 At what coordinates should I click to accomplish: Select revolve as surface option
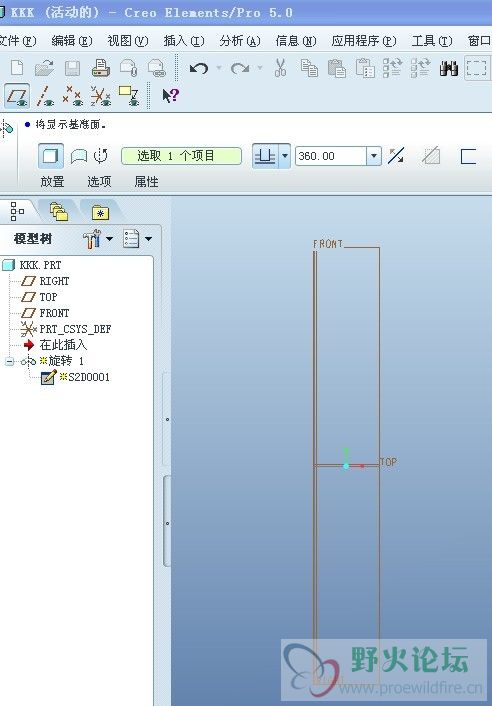[79, 156]
